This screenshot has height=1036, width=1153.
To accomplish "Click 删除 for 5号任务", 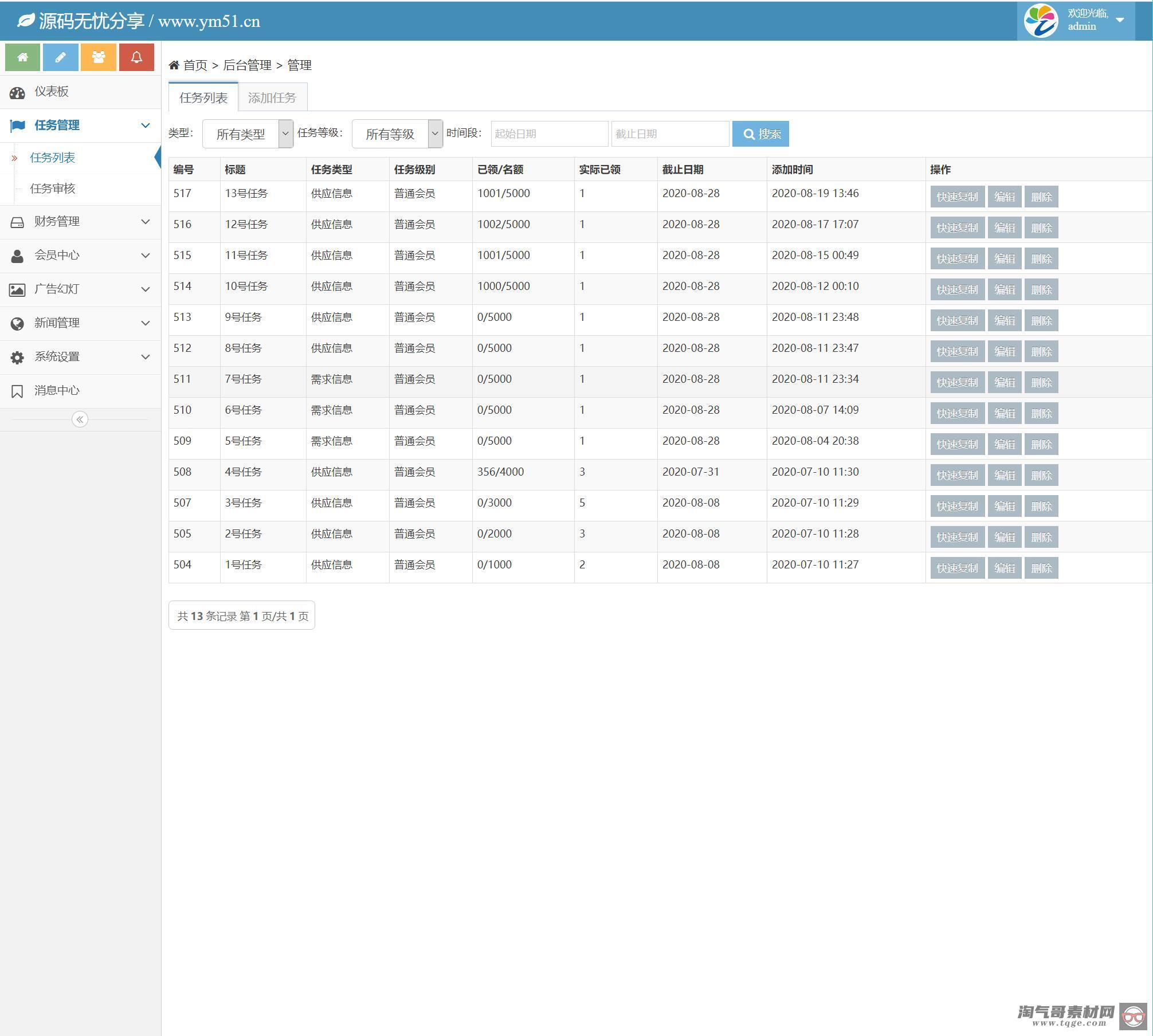I will [x=1041, y=444].
